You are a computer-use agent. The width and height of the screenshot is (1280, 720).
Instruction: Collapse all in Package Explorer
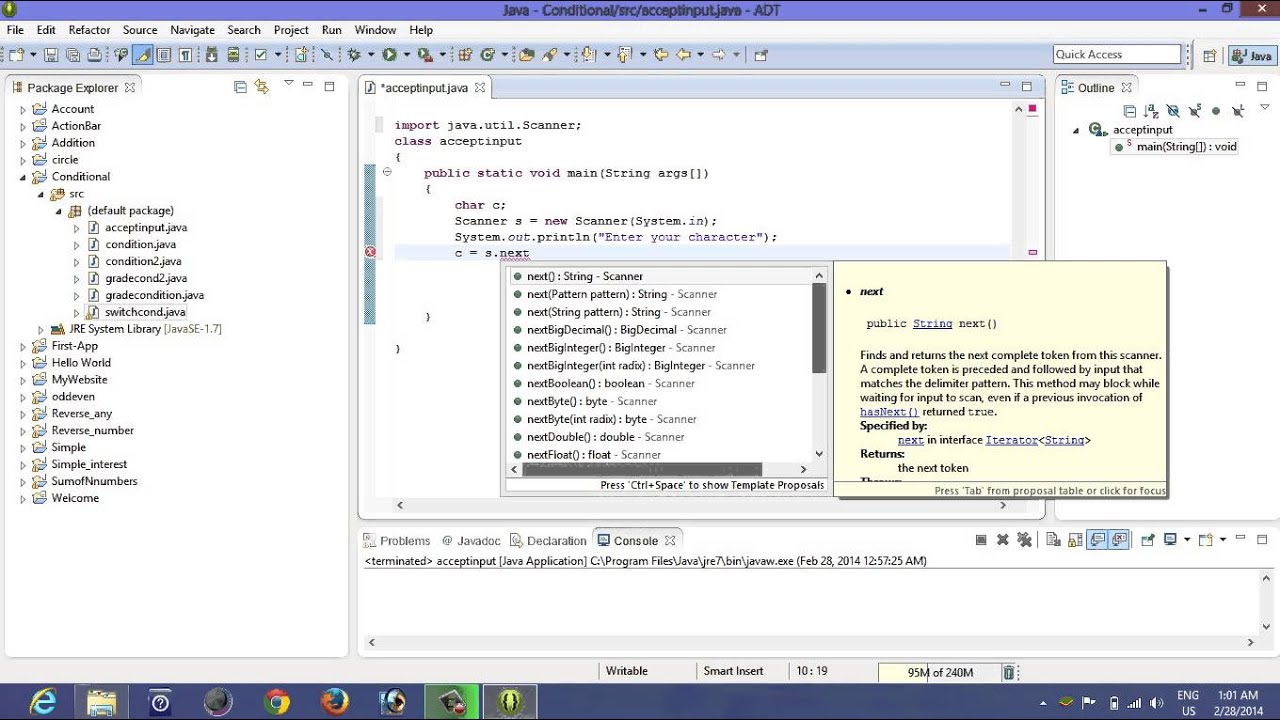[x=240, y=87]
